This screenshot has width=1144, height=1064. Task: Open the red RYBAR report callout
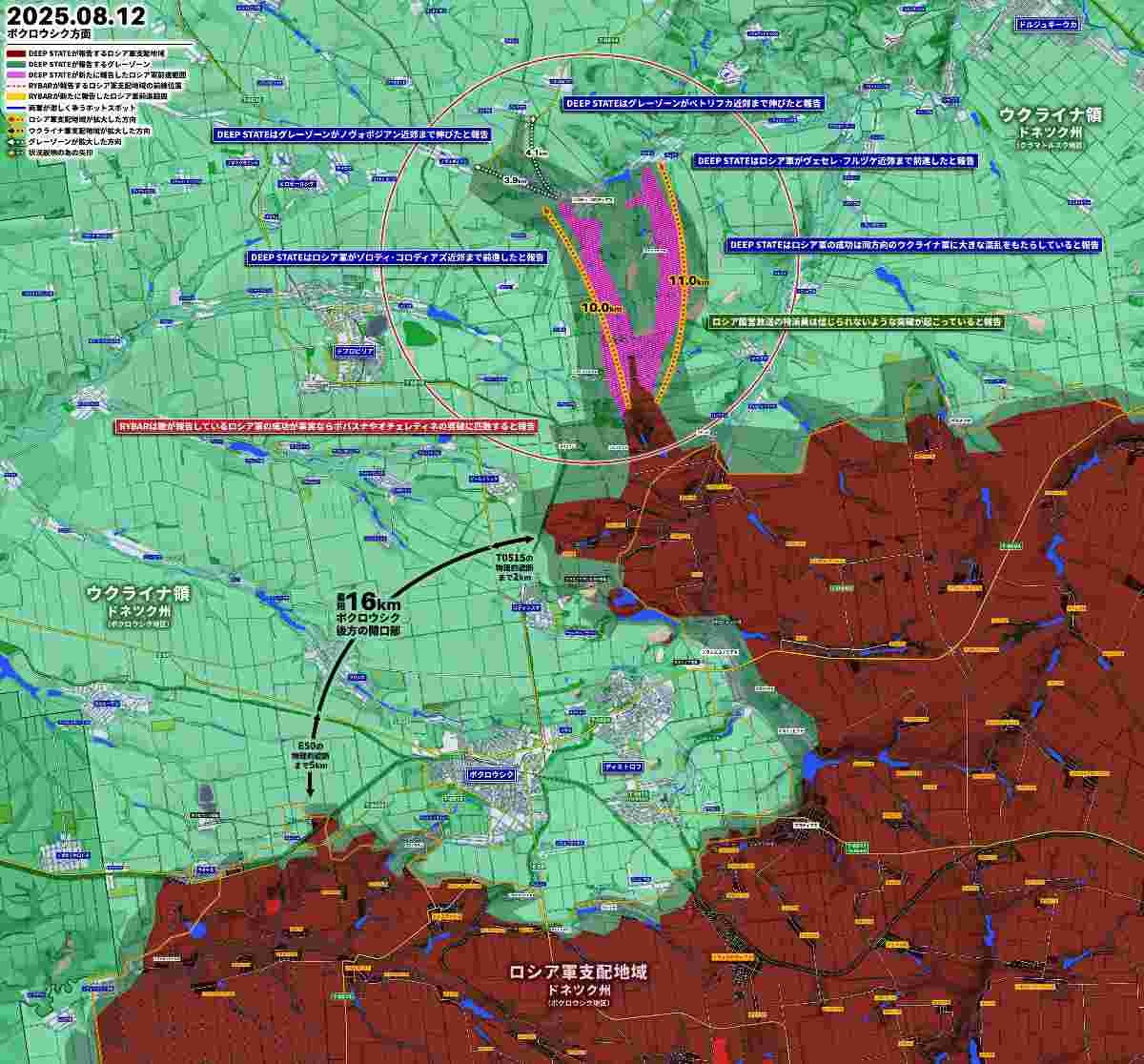coord(325,426)
